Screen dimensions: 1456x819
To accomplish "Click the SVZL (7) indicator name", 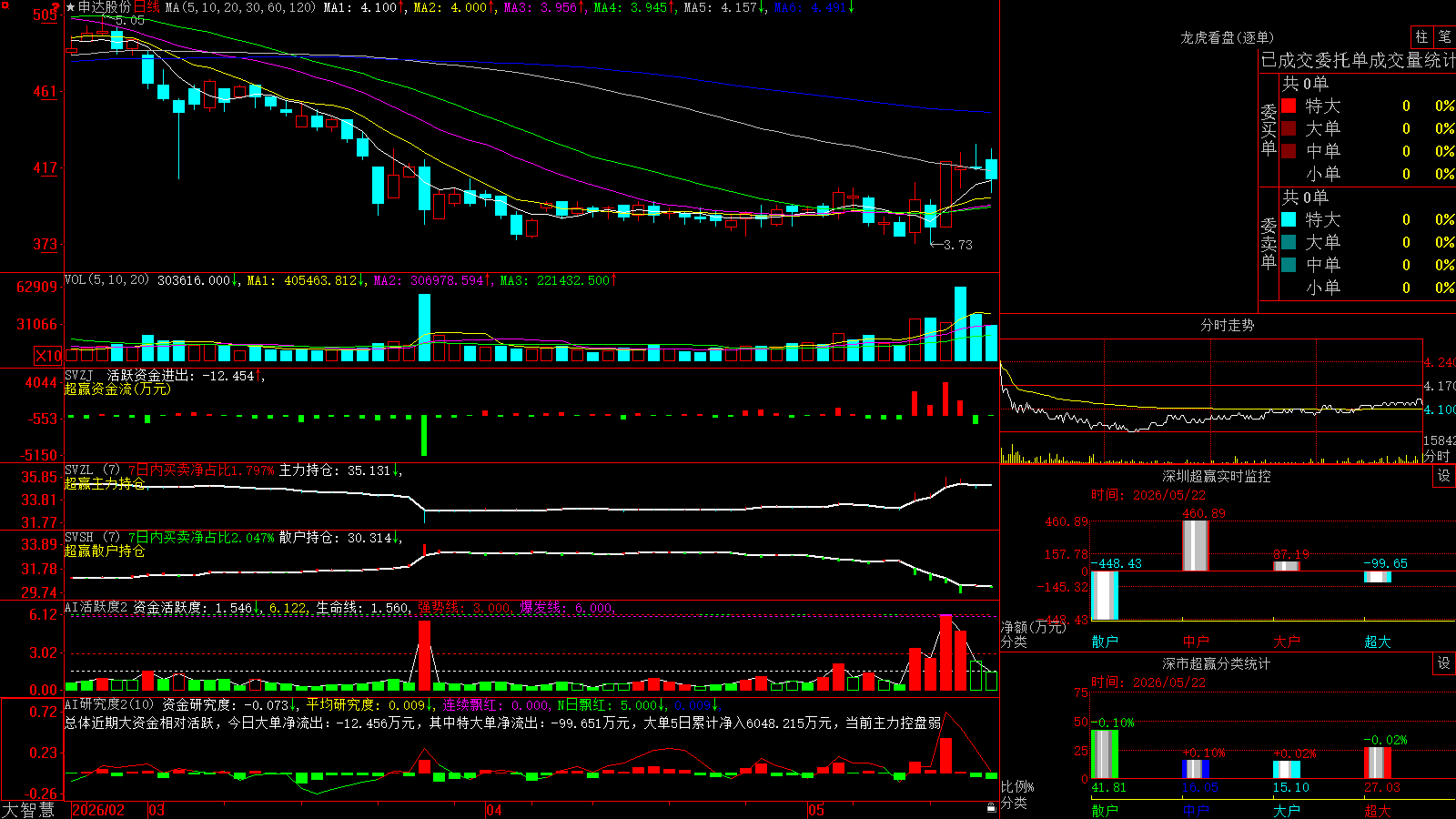I will pos(93,470).
